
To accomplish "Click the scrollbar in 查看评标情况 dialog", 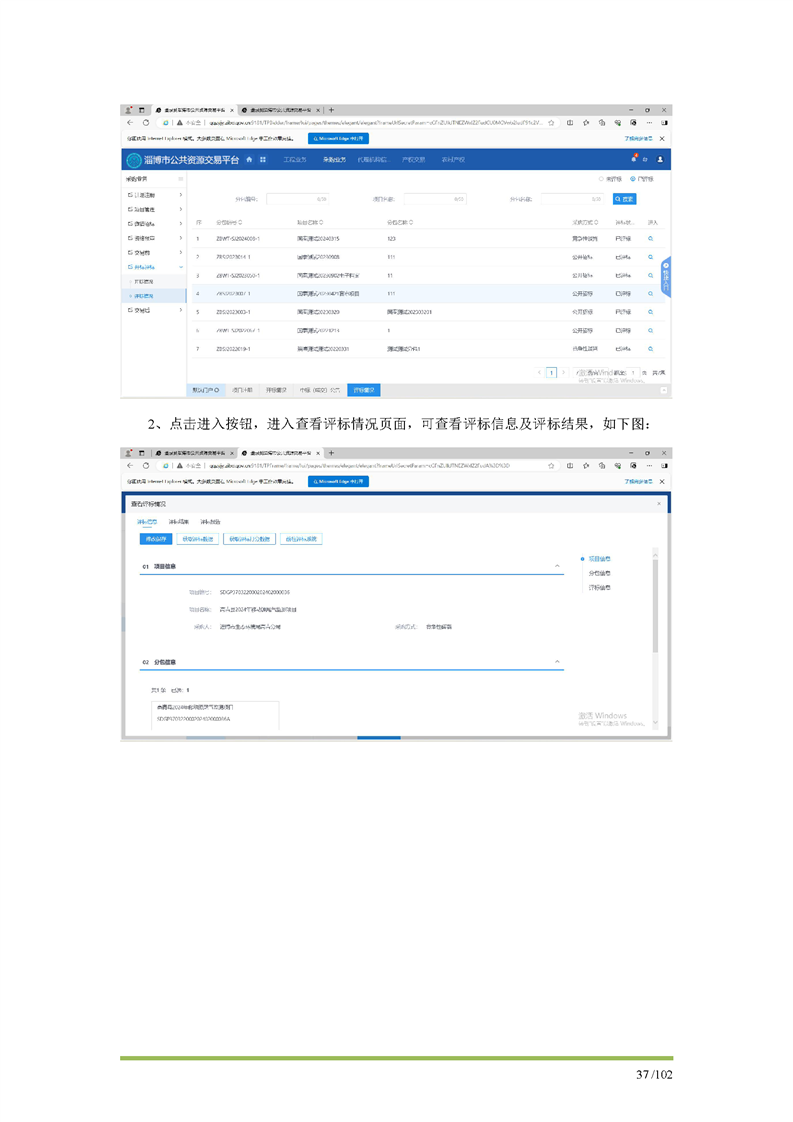I will [655, 600].
